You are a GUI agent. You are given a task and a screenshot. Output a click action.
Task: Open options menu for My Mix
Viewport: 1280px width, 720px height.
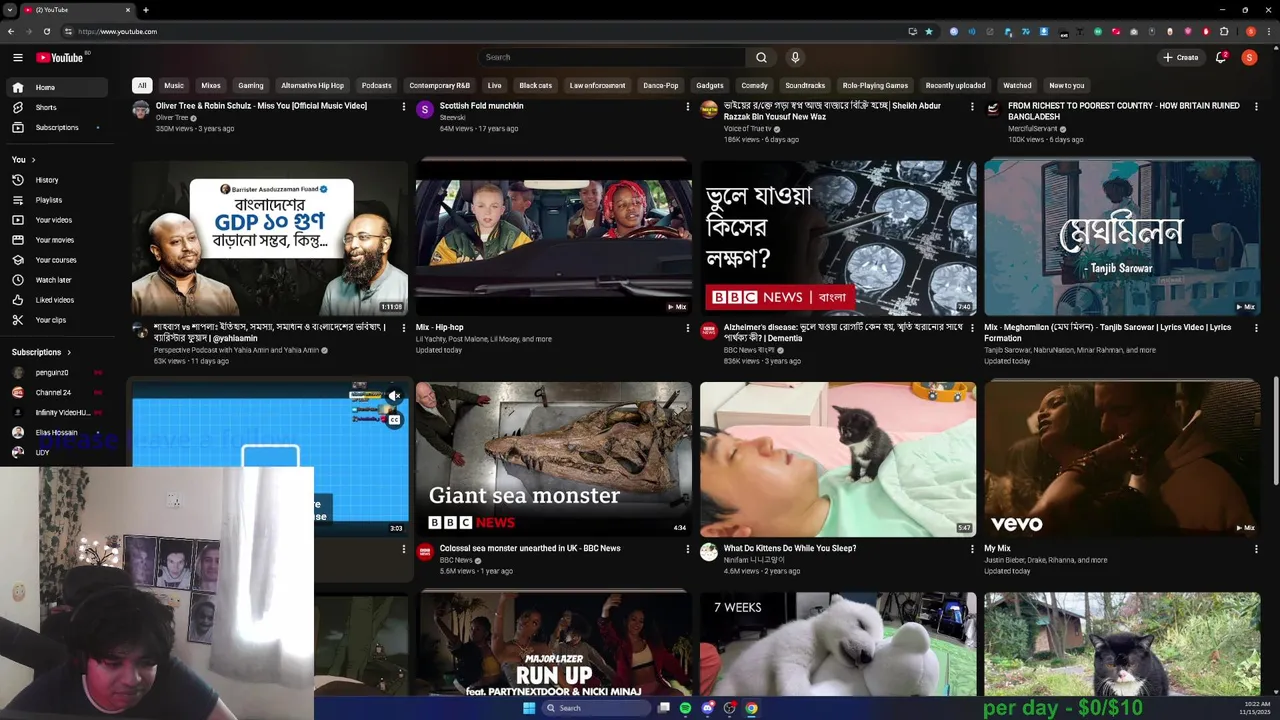pyautogui.click(x=1256, y=549)
